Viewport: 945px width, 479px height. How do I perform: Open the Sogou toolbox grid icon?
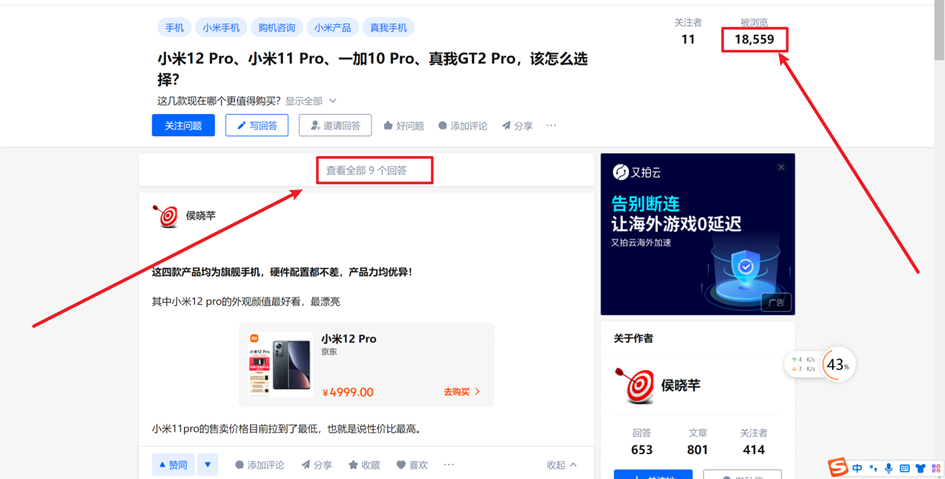936,468
